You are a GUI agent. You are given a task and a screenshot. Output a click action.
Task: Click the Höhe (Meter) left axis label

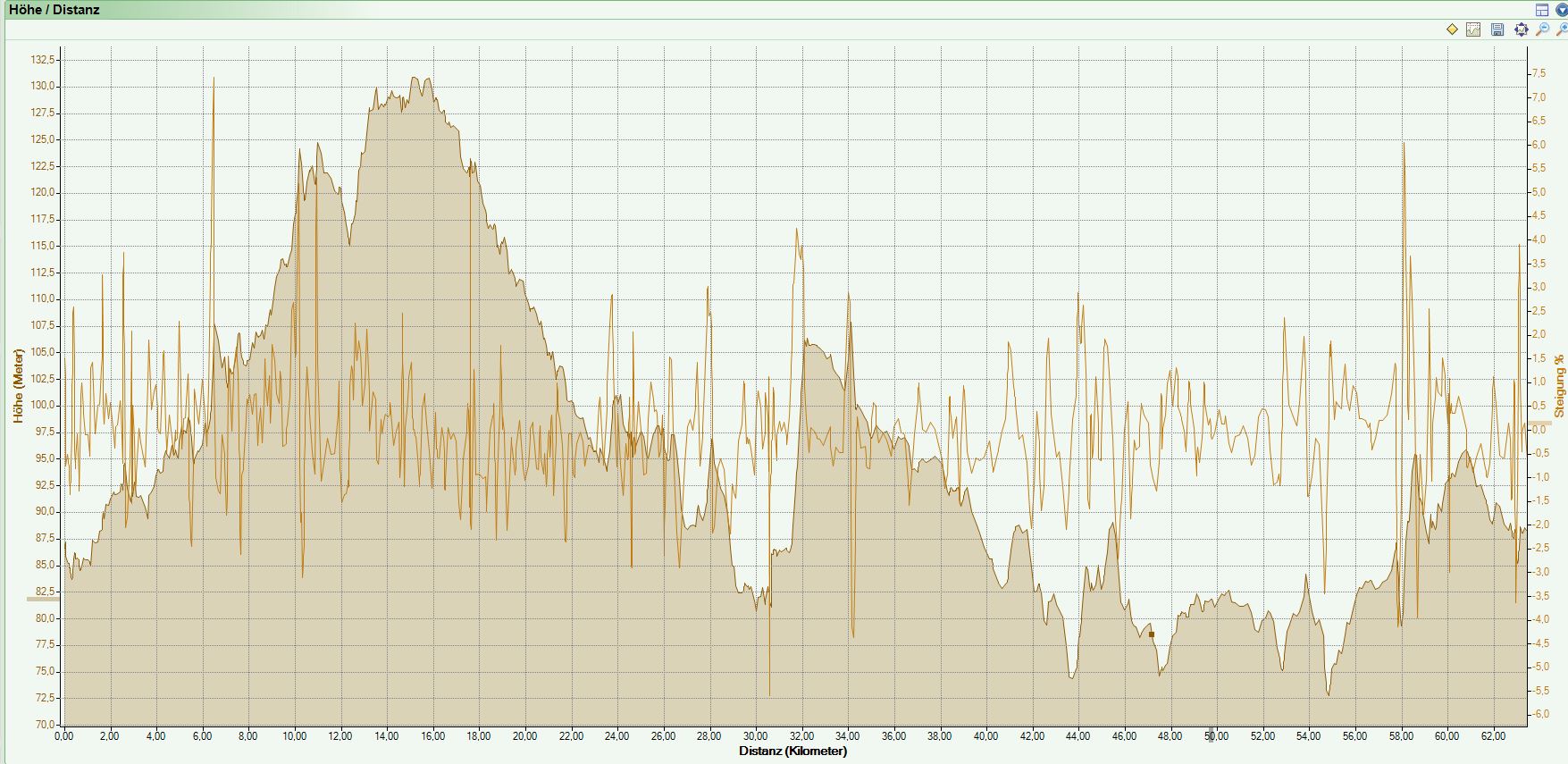point(17,386)
